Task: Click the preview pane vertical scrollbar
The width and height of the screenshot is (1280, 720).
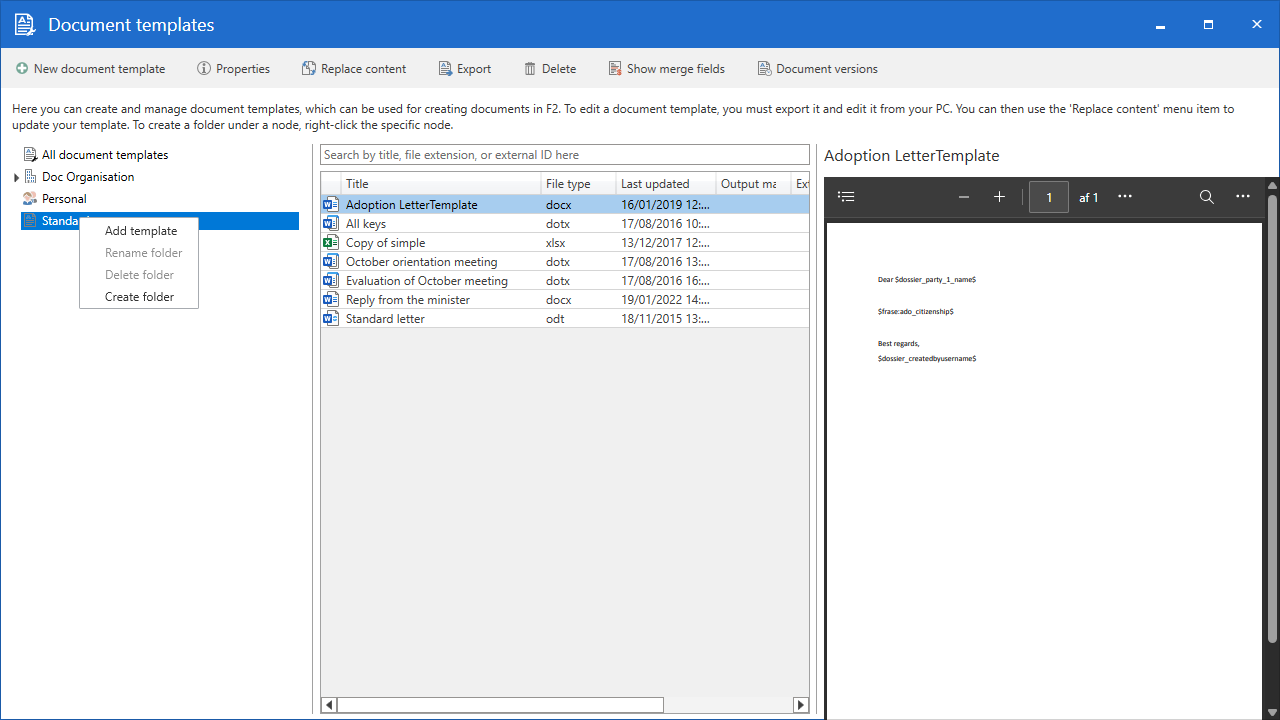Action: coord(1272,418)
